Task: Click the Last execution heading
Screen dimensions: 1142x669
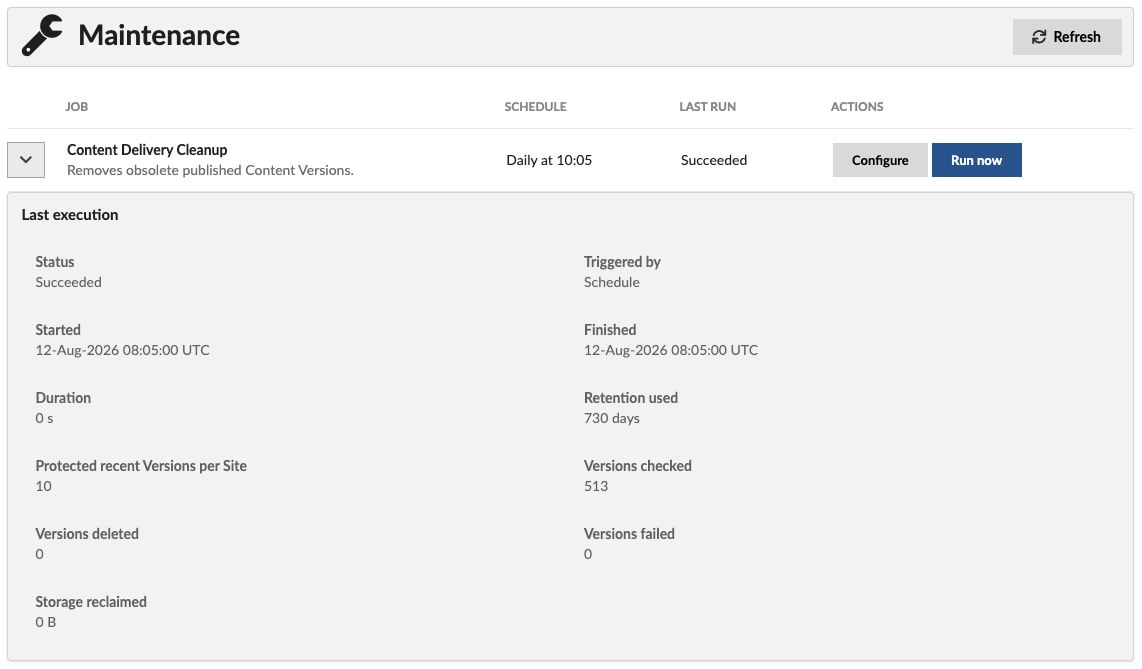Action: tap(70, 215)
